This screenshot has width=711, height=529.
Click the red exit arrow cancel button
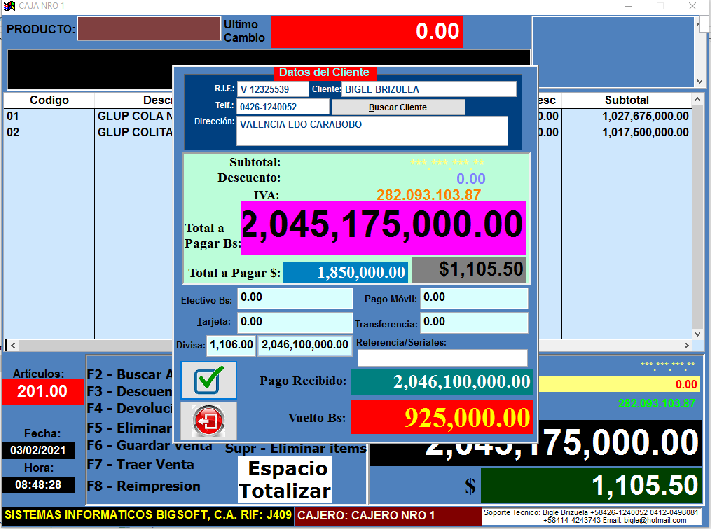(207, 421)
